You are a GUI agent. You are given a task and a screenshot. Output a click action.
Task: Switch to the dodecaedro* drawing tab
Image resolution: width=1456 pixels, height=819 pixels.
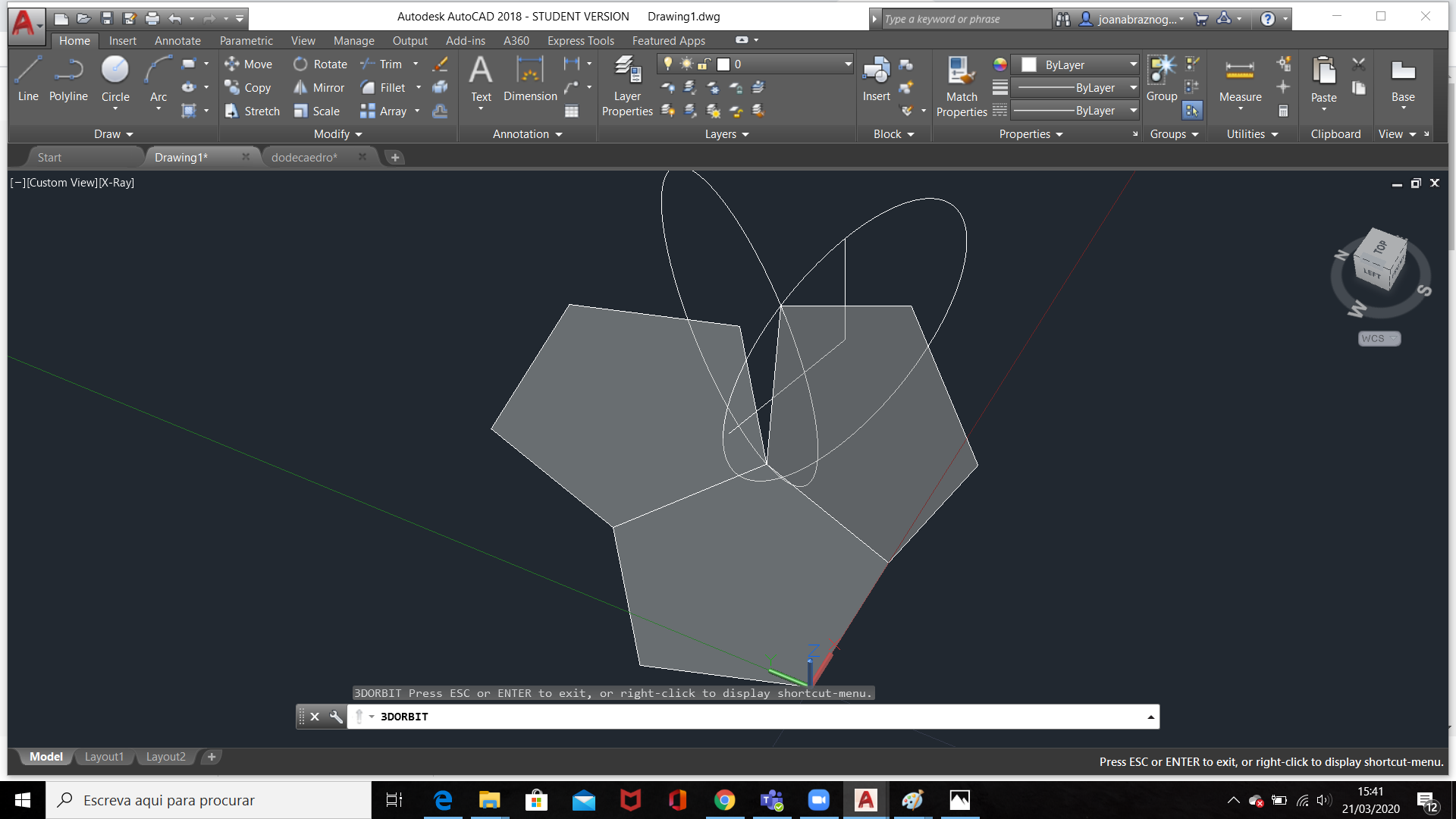pos(304,157)
